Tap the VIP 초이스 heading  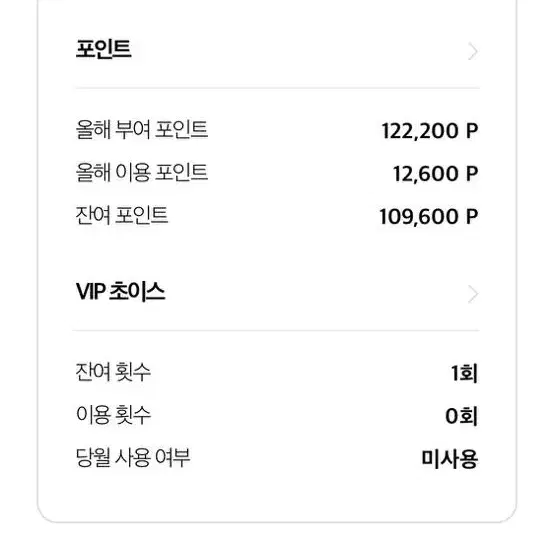tap(120, 292)
